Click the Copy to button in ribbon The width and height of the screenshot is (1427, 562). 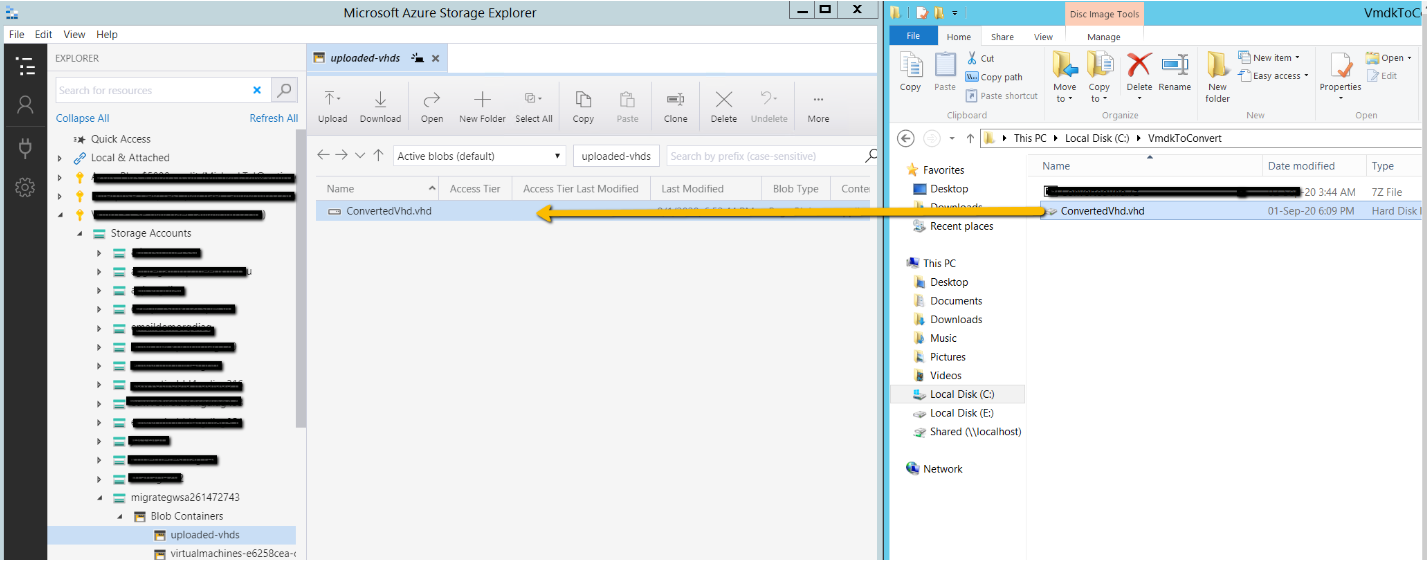tap(1100, 77)
